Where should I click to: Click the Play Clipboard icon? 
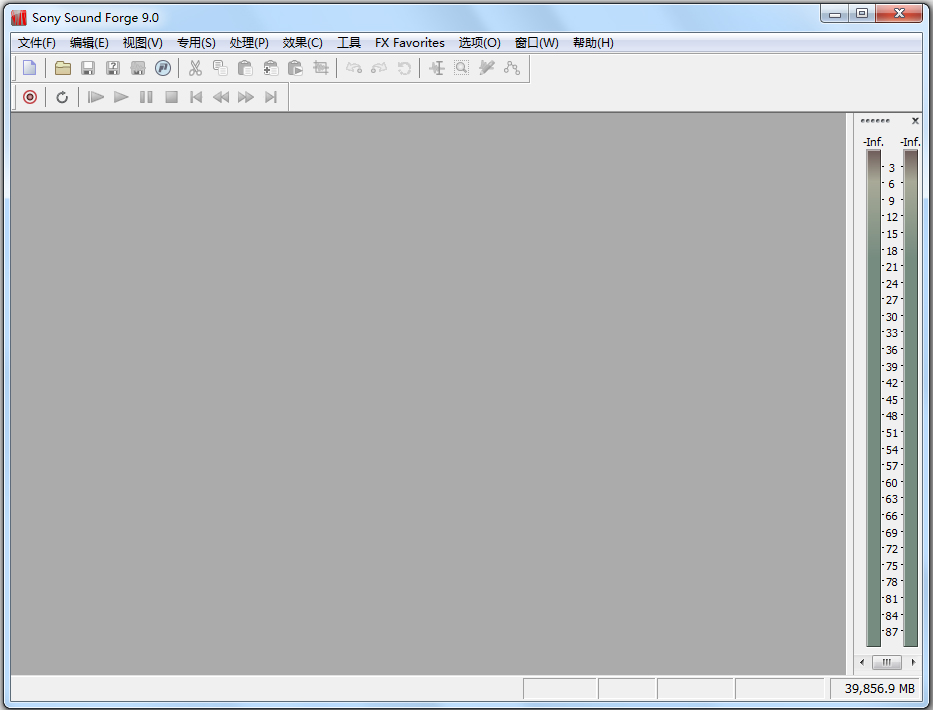pos(295,68)
